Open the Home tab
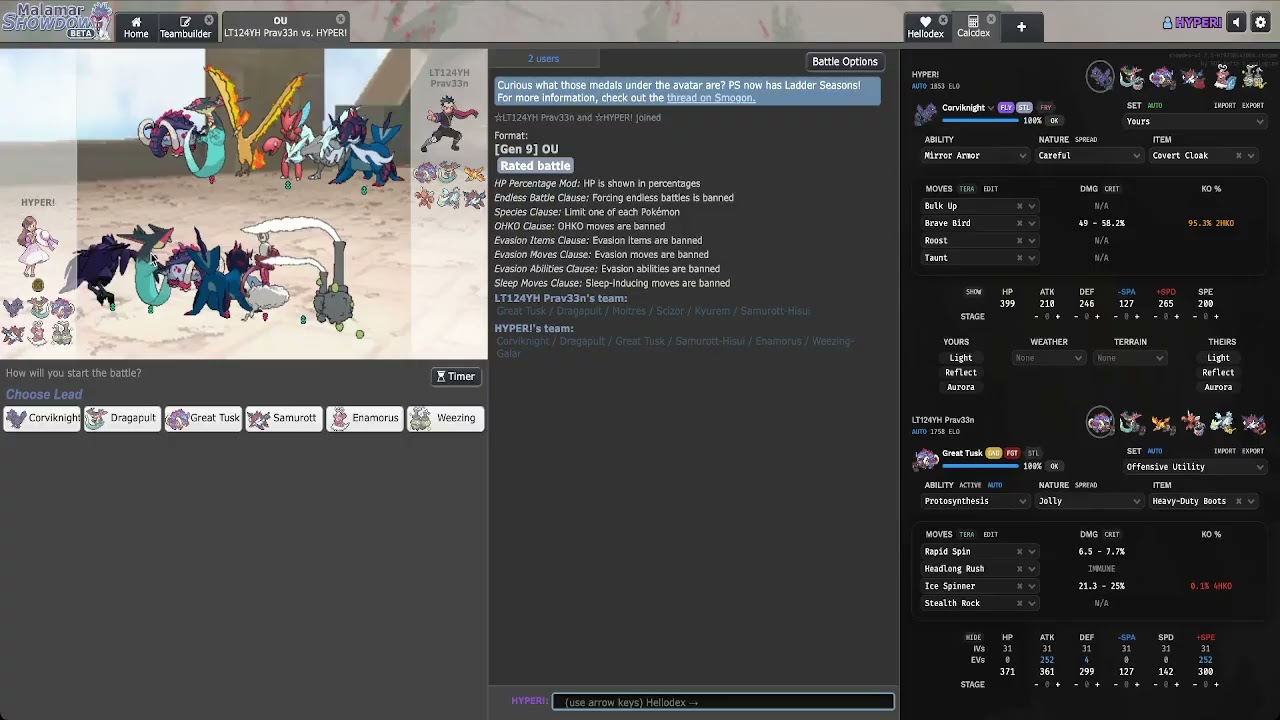The height and width of the screenshot is (720, 1280). point(136,27)
